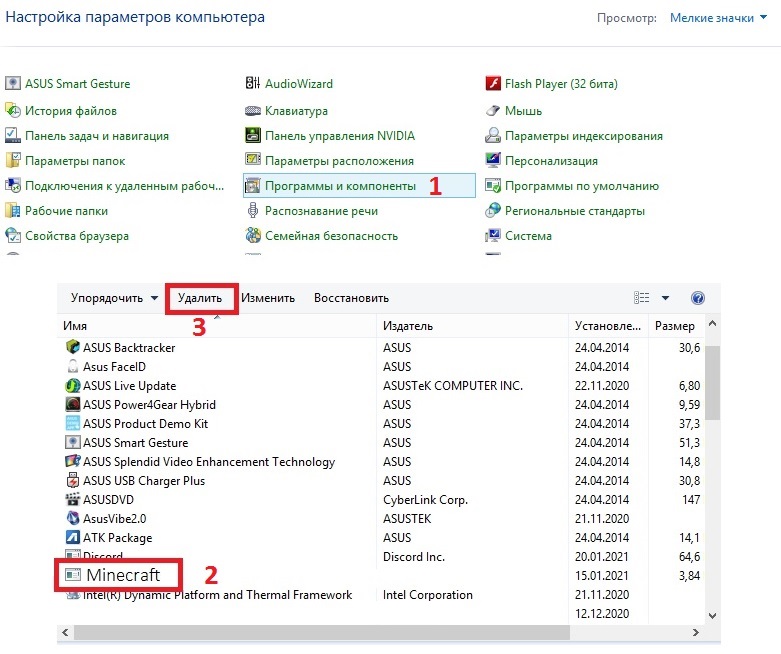The height and width of the screenshot is (654, 781).
Task: Open Распознавание речи microphone icon
Action: pos(253,211)
